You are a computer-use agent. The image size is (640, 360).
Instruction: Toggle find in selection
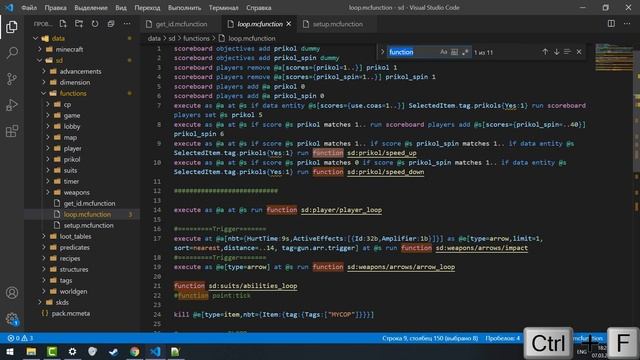(567, 52)
